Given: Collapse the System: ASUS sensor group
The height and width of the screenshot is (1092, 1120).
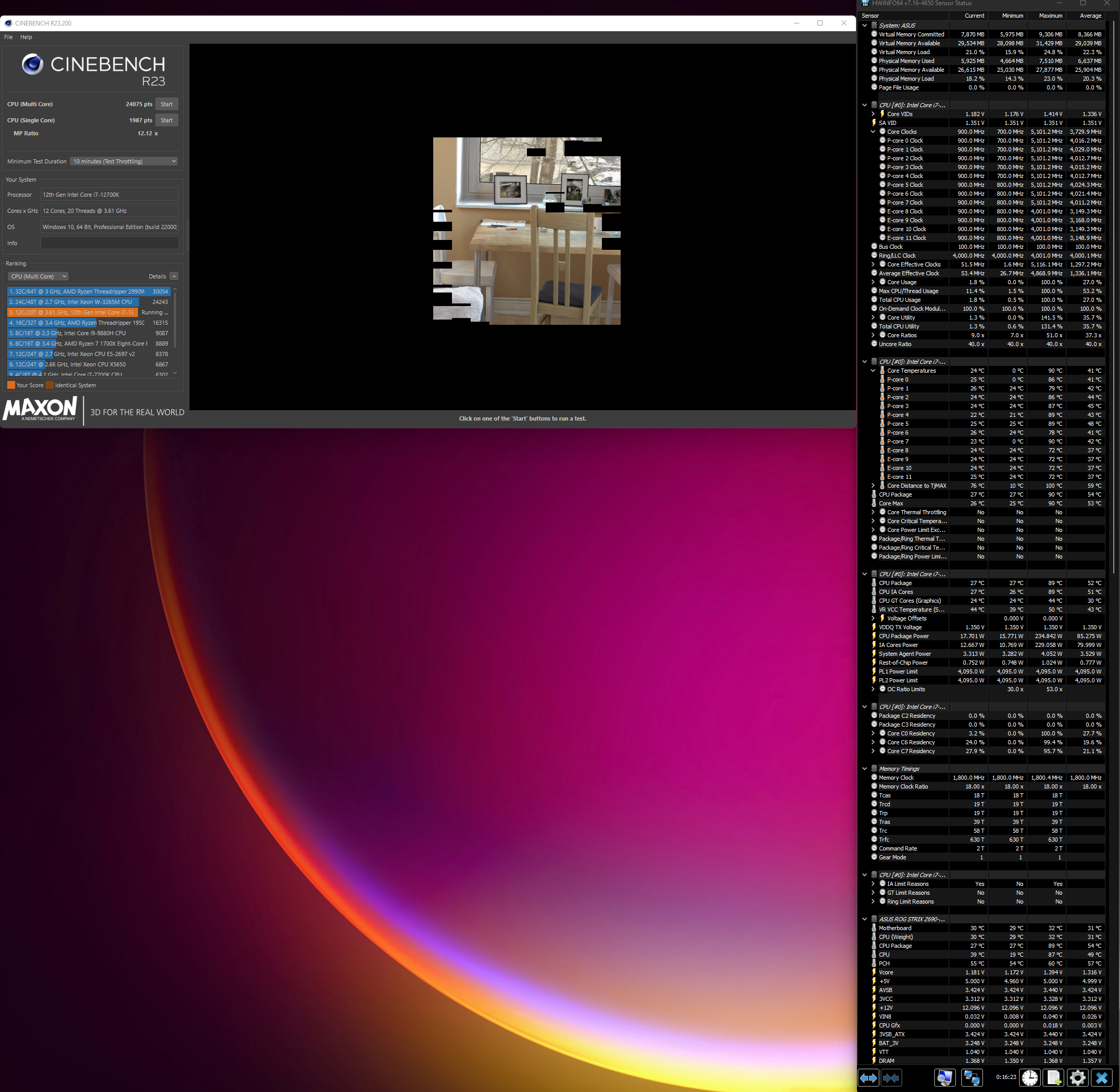Looking at the screenshot, I should [865, 25].
